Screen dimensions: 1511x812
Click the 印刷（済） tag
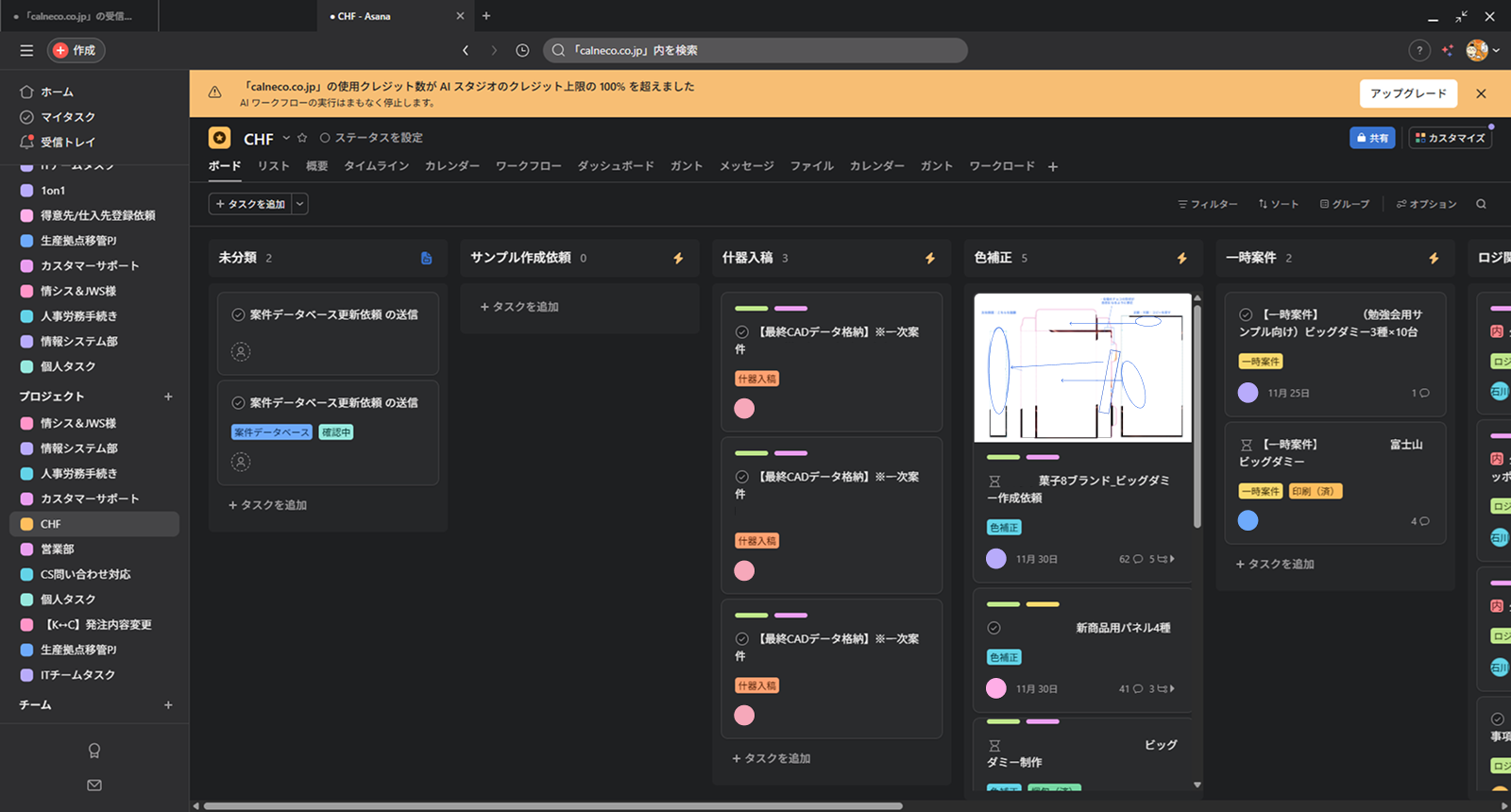coord(1316,492)
